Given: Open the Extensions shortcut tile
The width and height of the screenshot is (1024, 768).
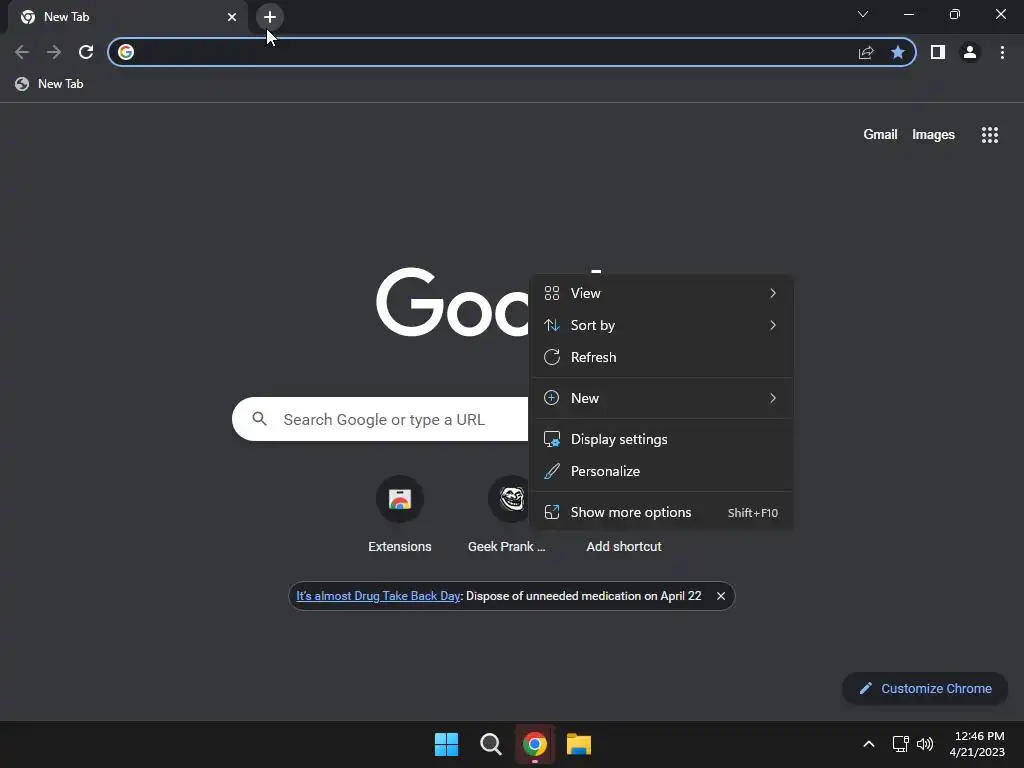Looking at the screenshot, I should 400,515.
